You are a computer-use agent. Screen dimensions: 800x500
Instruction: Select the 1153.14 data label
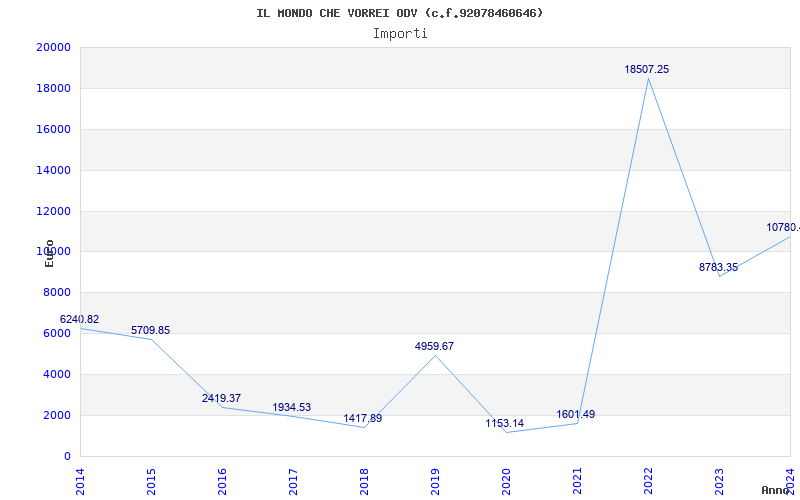tap(505, 423)
